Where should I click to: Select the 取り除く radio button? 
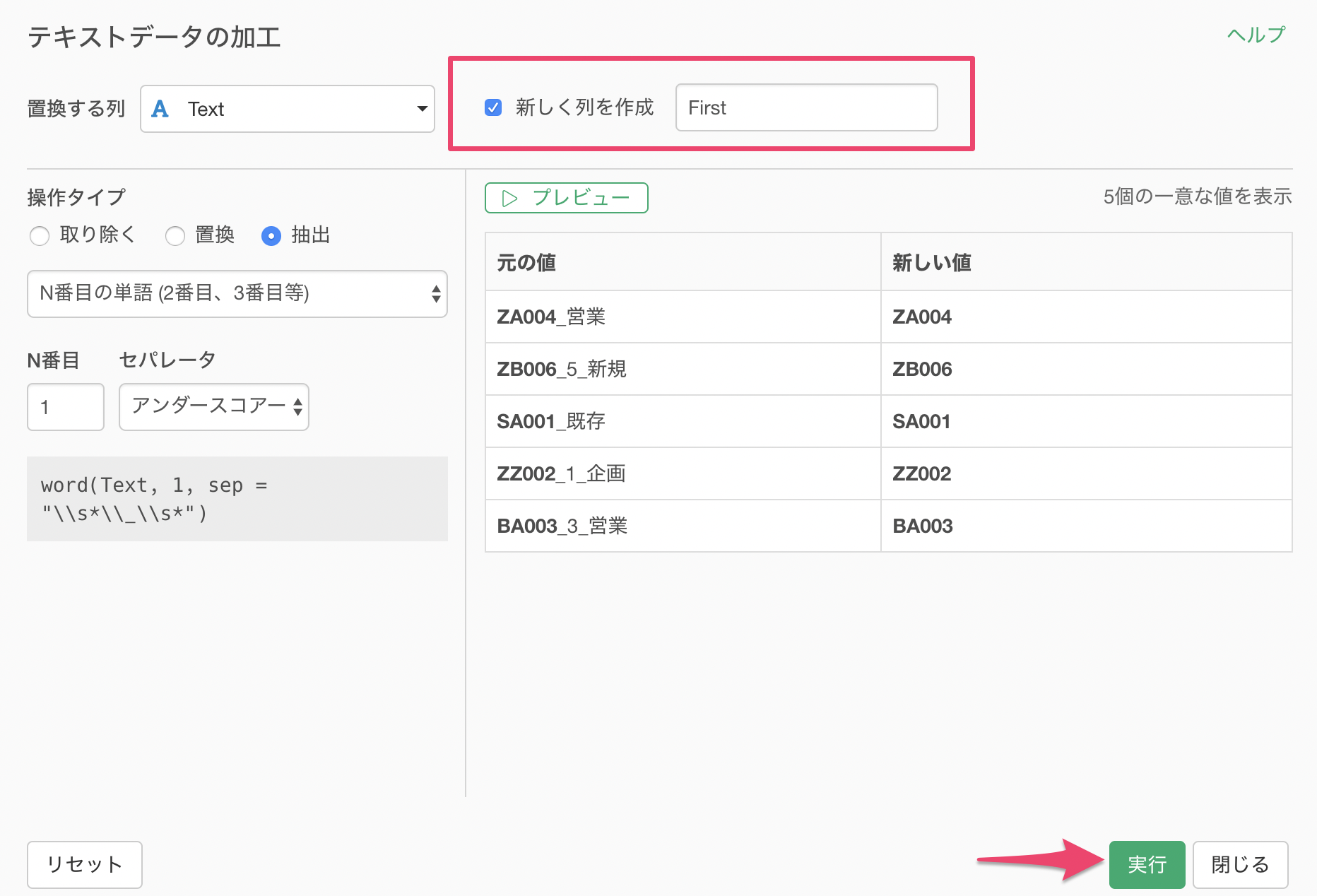(40, 235)
